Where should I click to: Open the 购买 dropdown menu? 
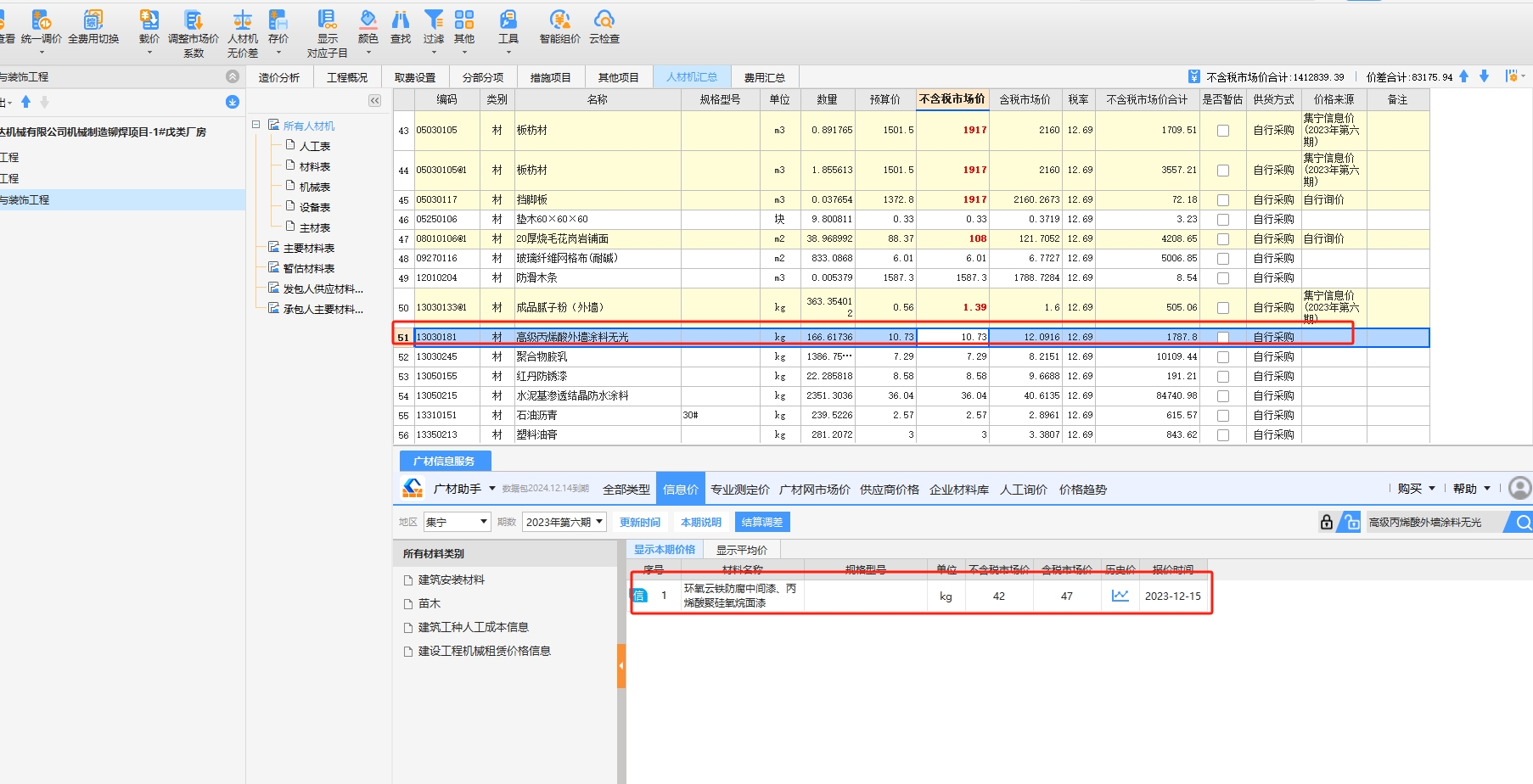[x=1416, y=489]
